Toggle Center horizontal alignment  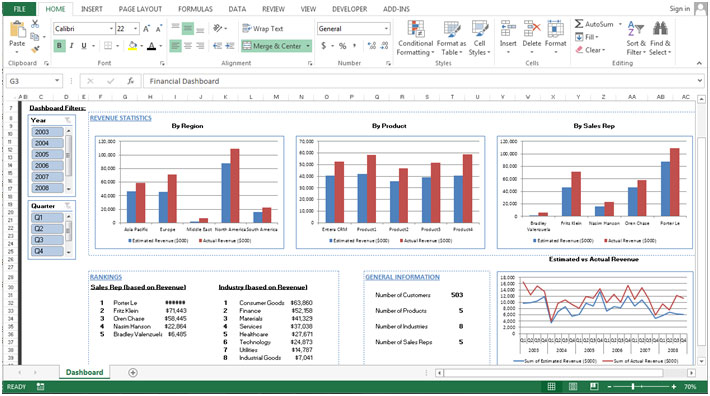(187, 46)
